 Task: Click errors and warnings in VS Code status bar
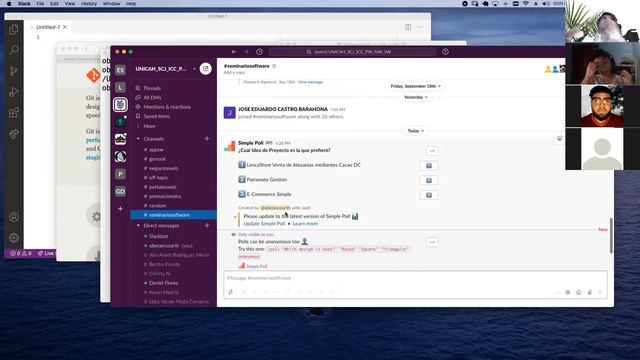[x=21, y=253]
